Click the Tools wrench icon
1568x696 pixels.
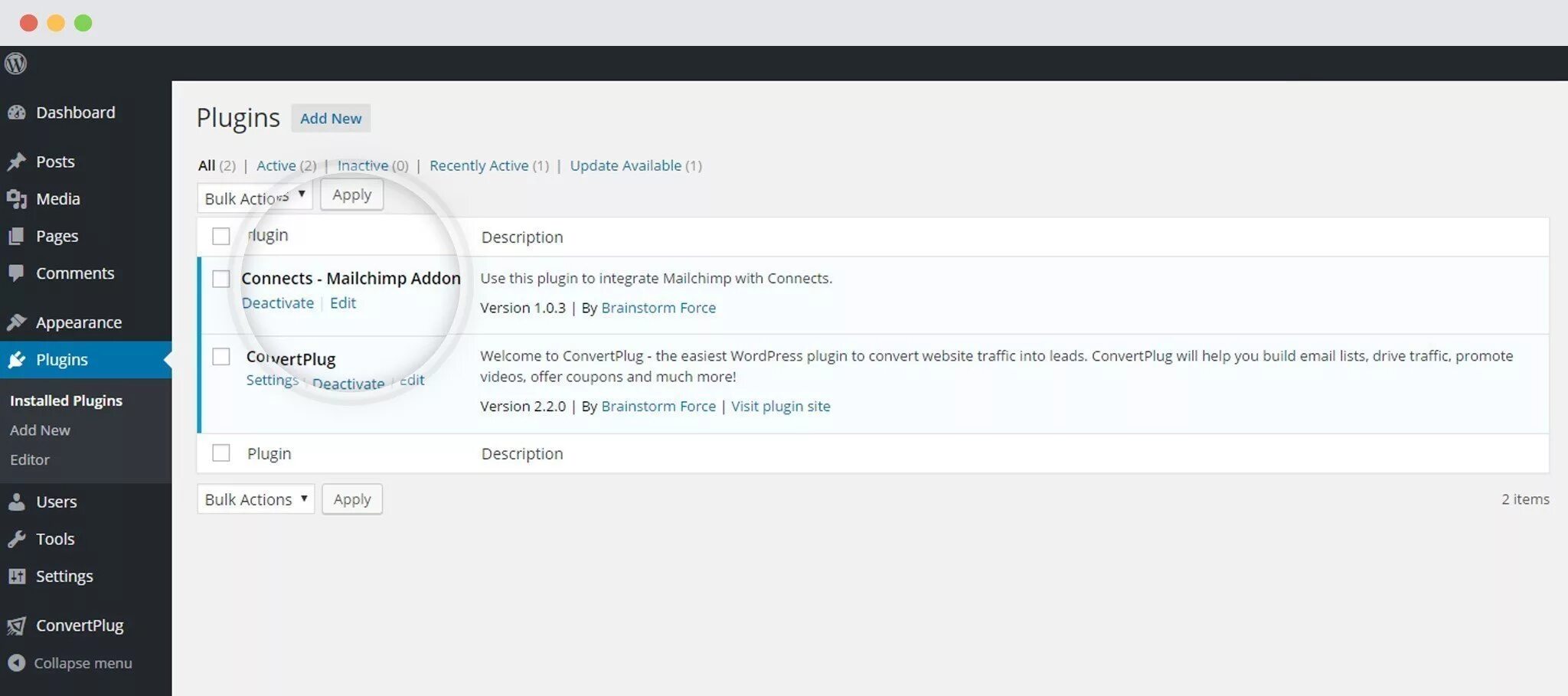tap(17, 539)
